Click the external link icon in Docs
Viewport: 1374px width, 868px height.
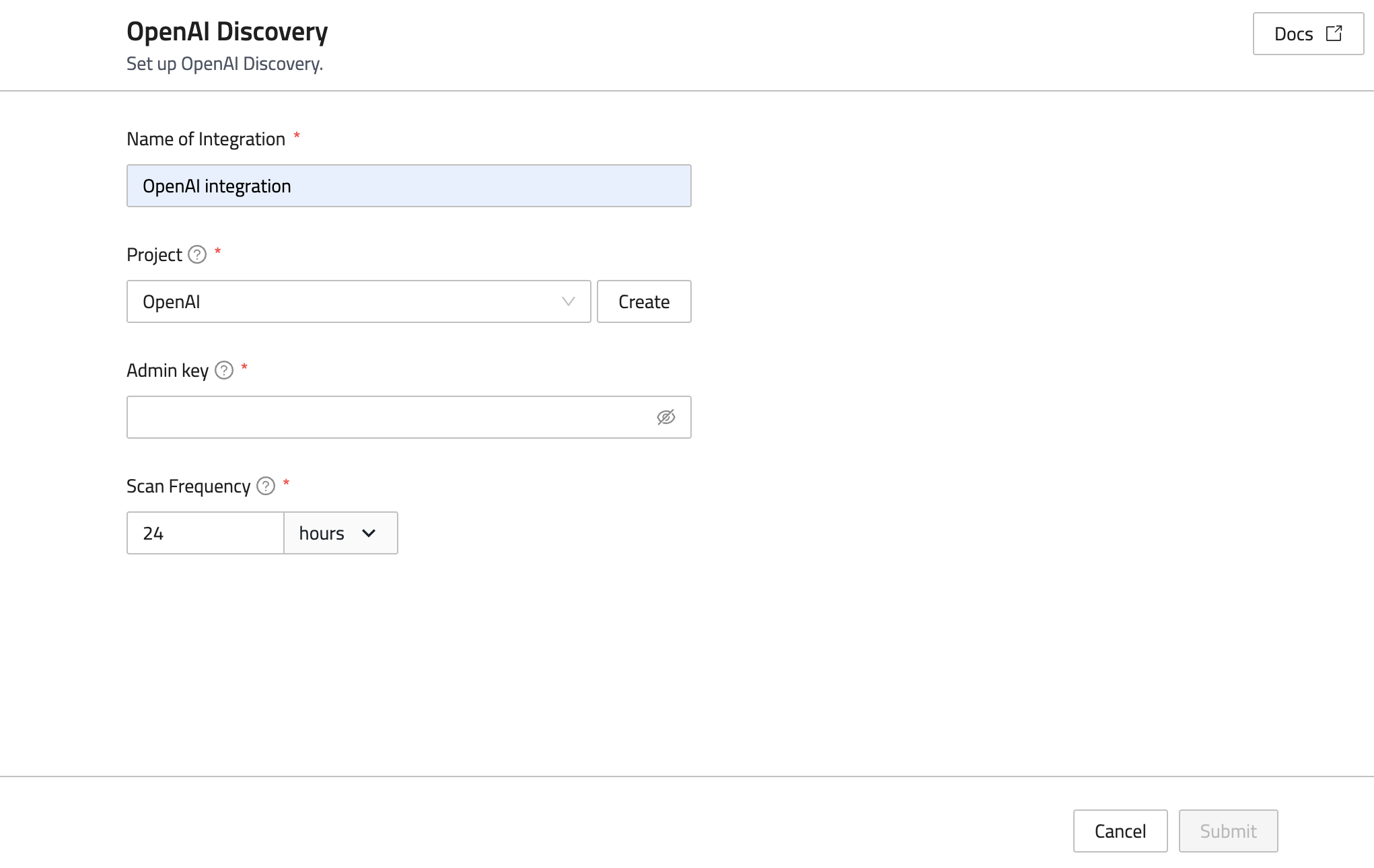(x=1334, y=34)
